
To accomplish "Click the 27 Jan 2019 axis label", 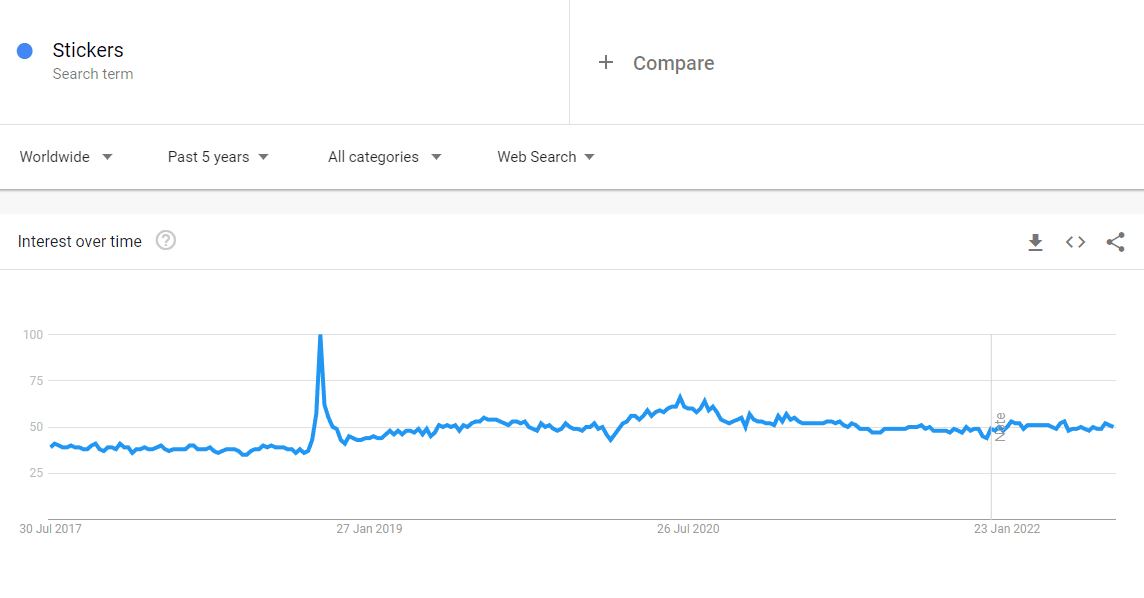I will 369,529.
